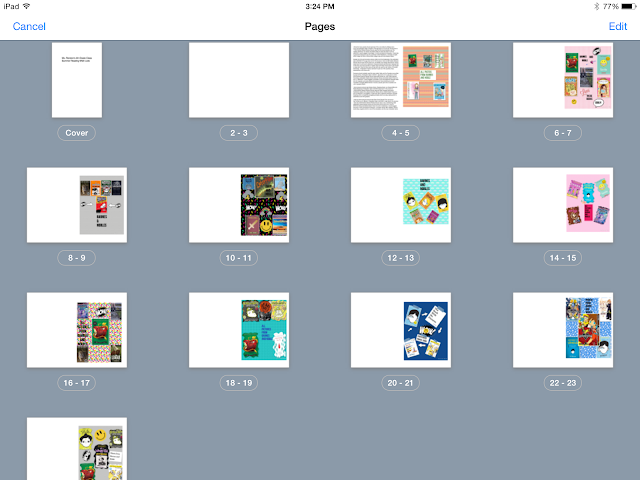
Task: Open the blank pages 2 - 3 thumbnail
Action: pyautogui.click(x=239, y=80)
